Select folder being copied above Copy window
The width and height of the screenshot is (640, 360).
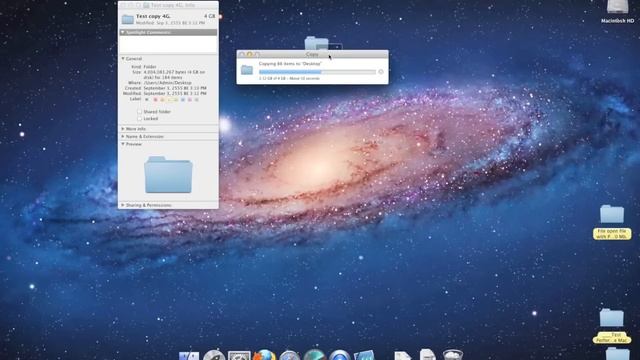point(316,43)
